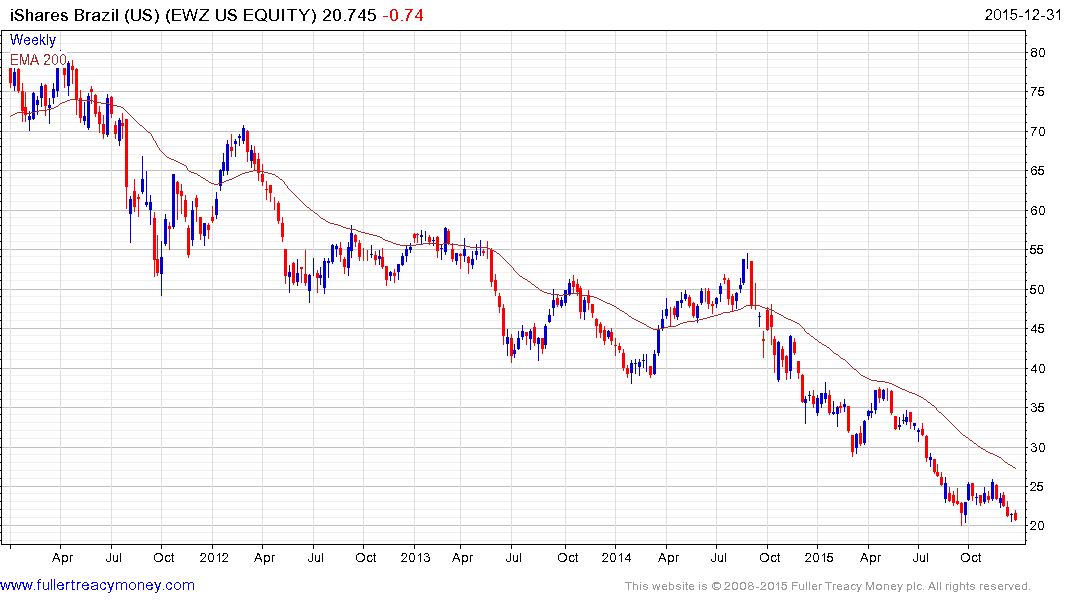Click the 80 price axis label

click(1038, 53)
